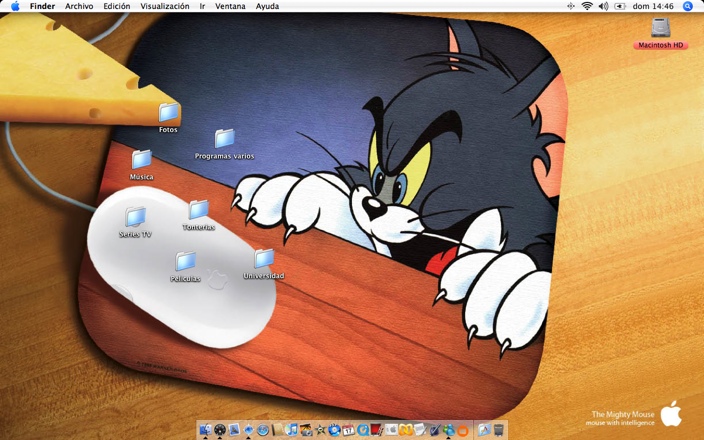The image size is (704, 440).
Task: Click the crosshair status icon in menu bar
Action: [x=571, y=6]
